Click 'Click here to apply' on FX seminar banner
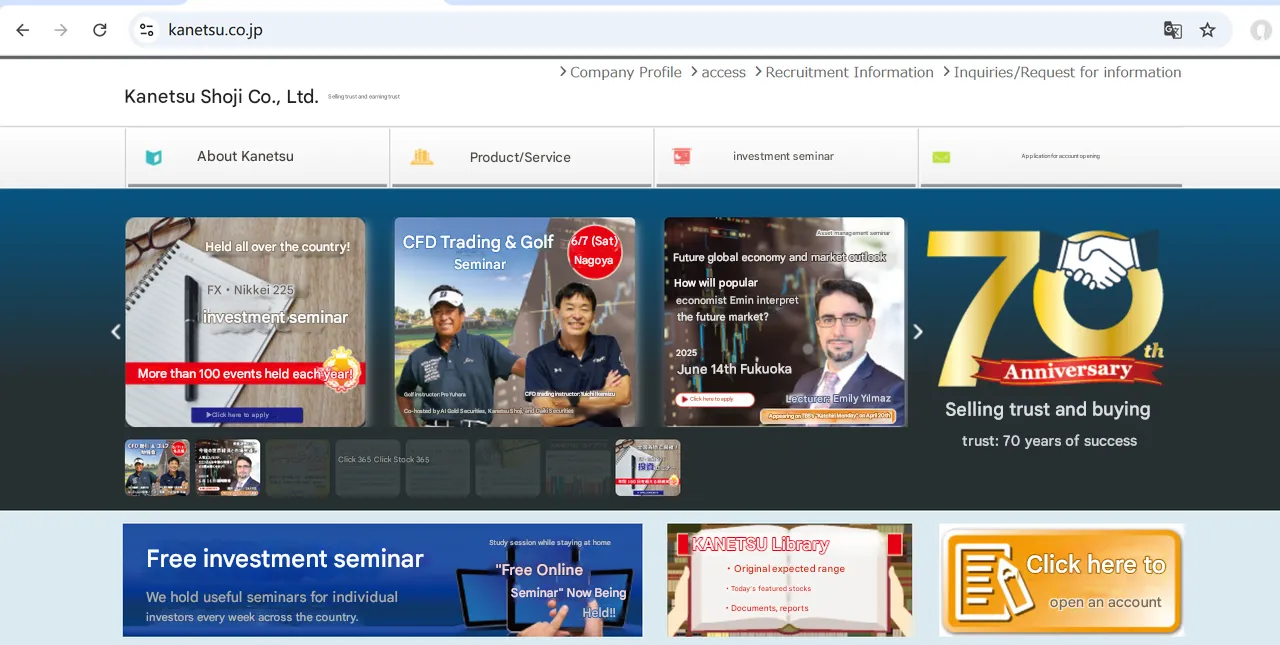The image size is (1280, 645). click(x=247, y=415)
